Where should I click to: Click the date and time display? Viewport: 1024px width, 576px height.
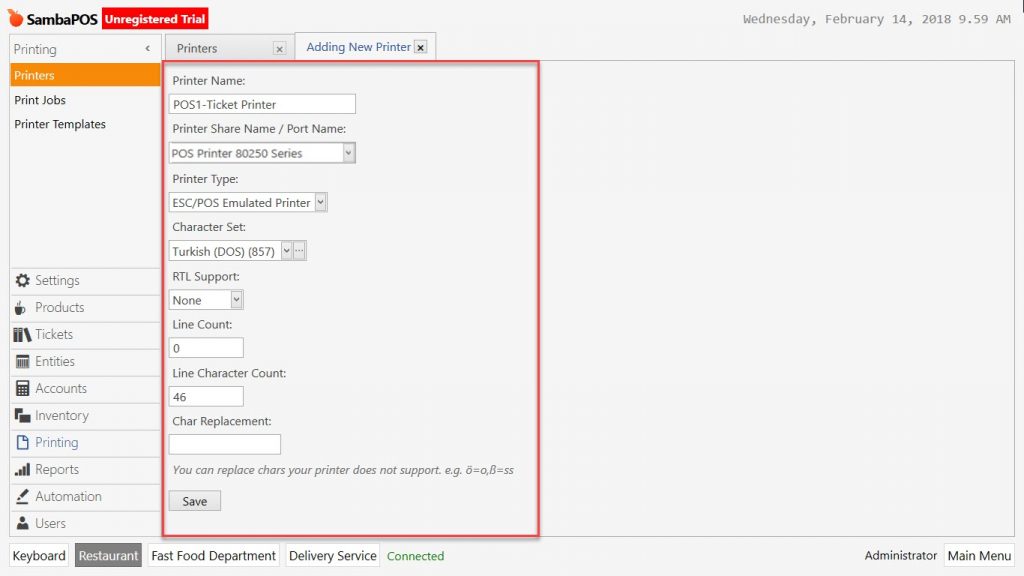click(x=876, y=19)
